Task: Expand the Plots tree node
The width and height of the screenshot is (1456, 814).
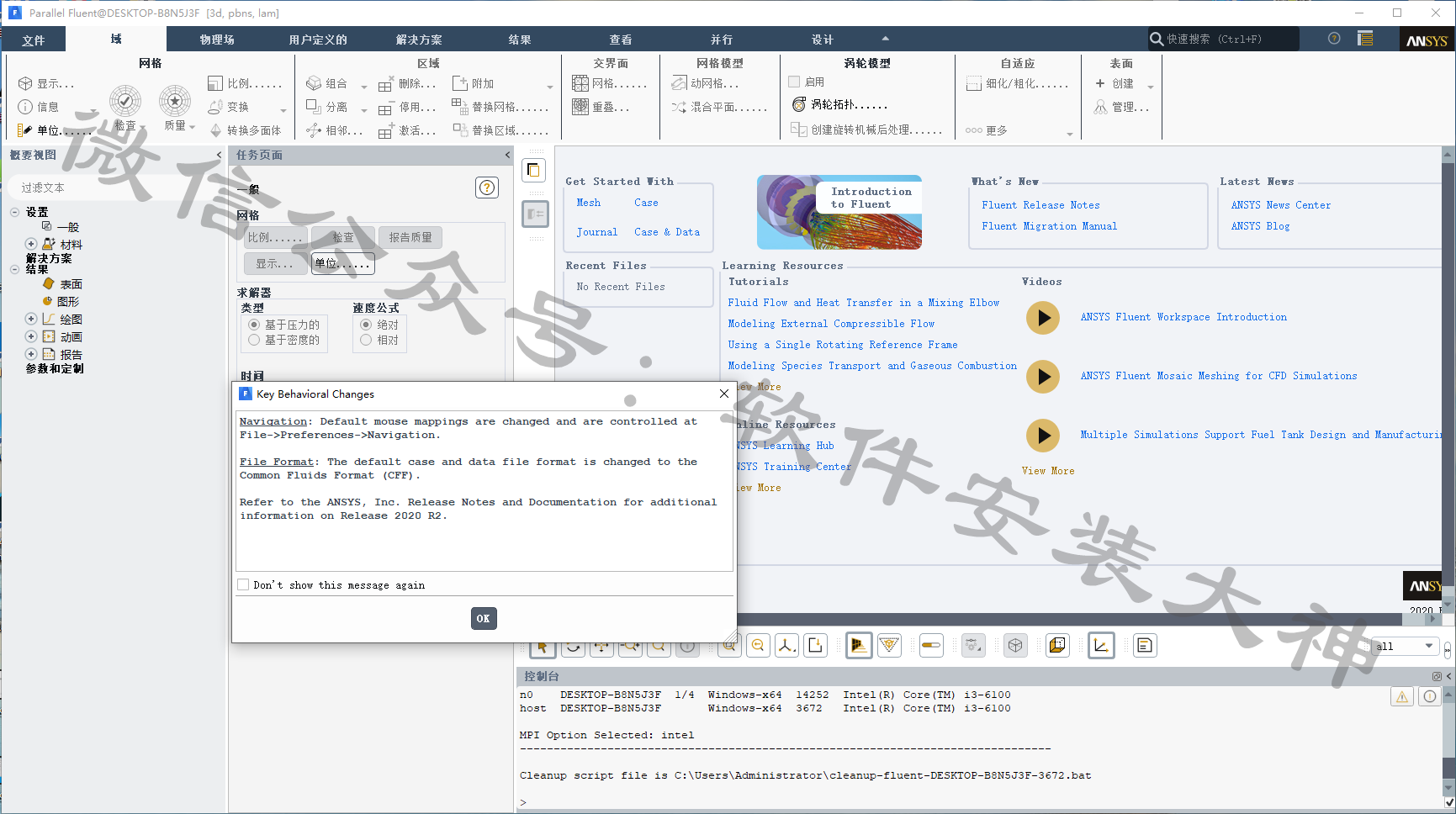Action: pyautogui.click(x=31, y=319)
